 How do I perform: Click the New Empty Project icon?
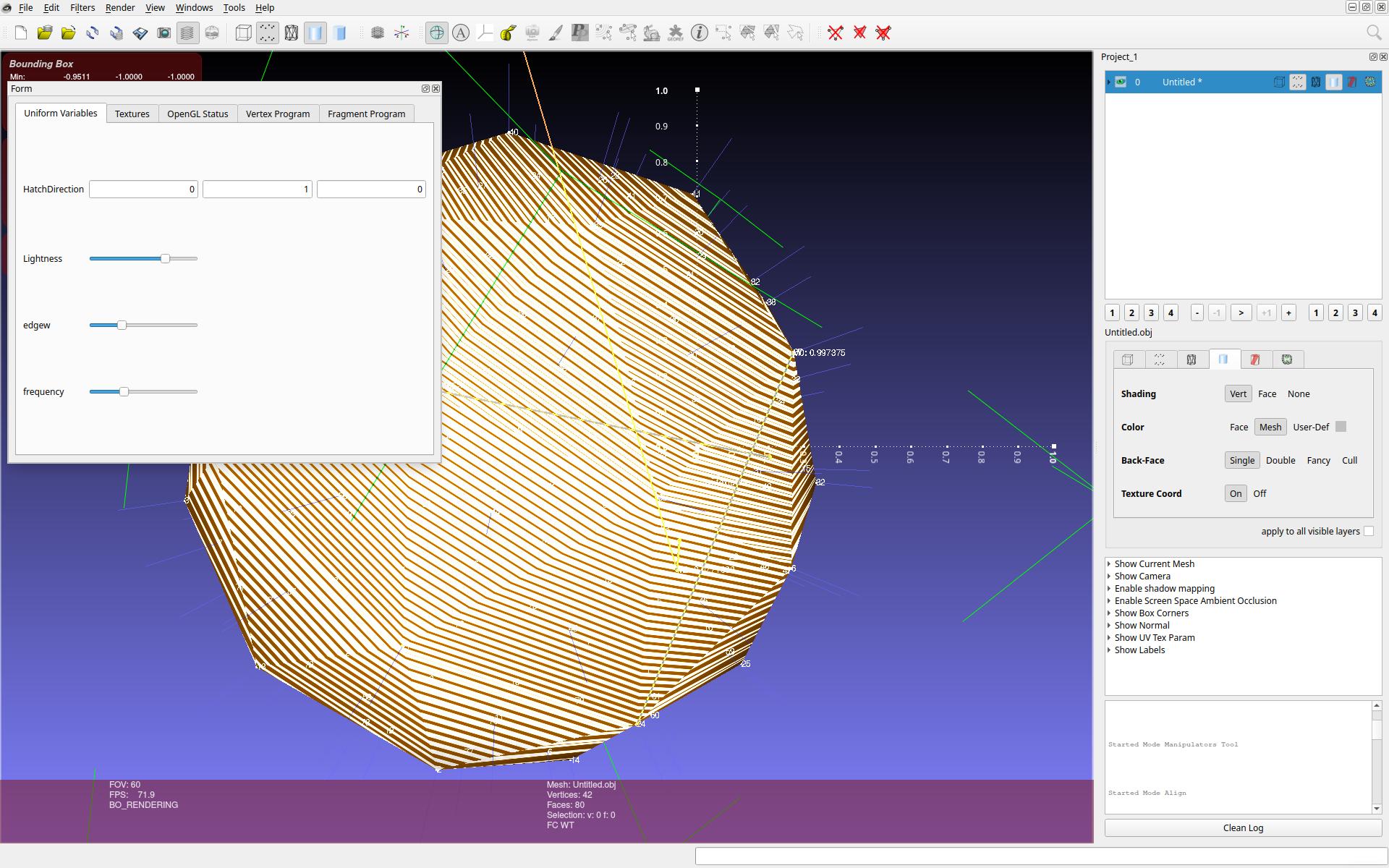(20, 33)
